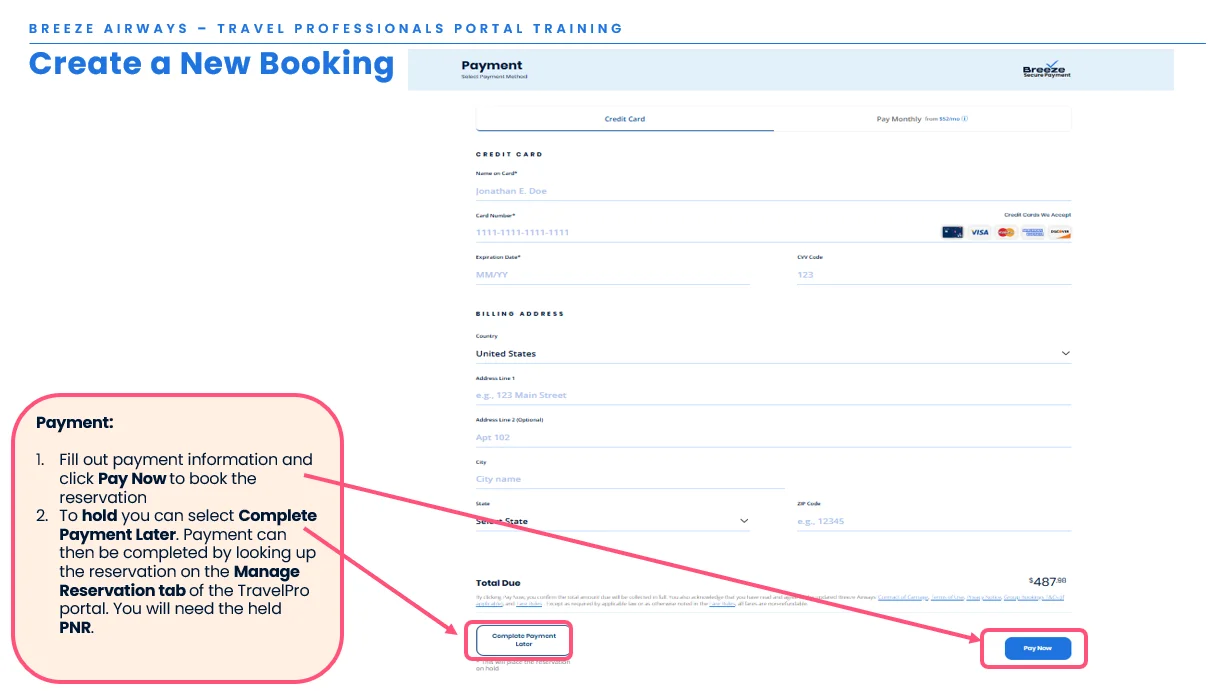Click the Credit Cards We Accept label

coord(1037,215)
